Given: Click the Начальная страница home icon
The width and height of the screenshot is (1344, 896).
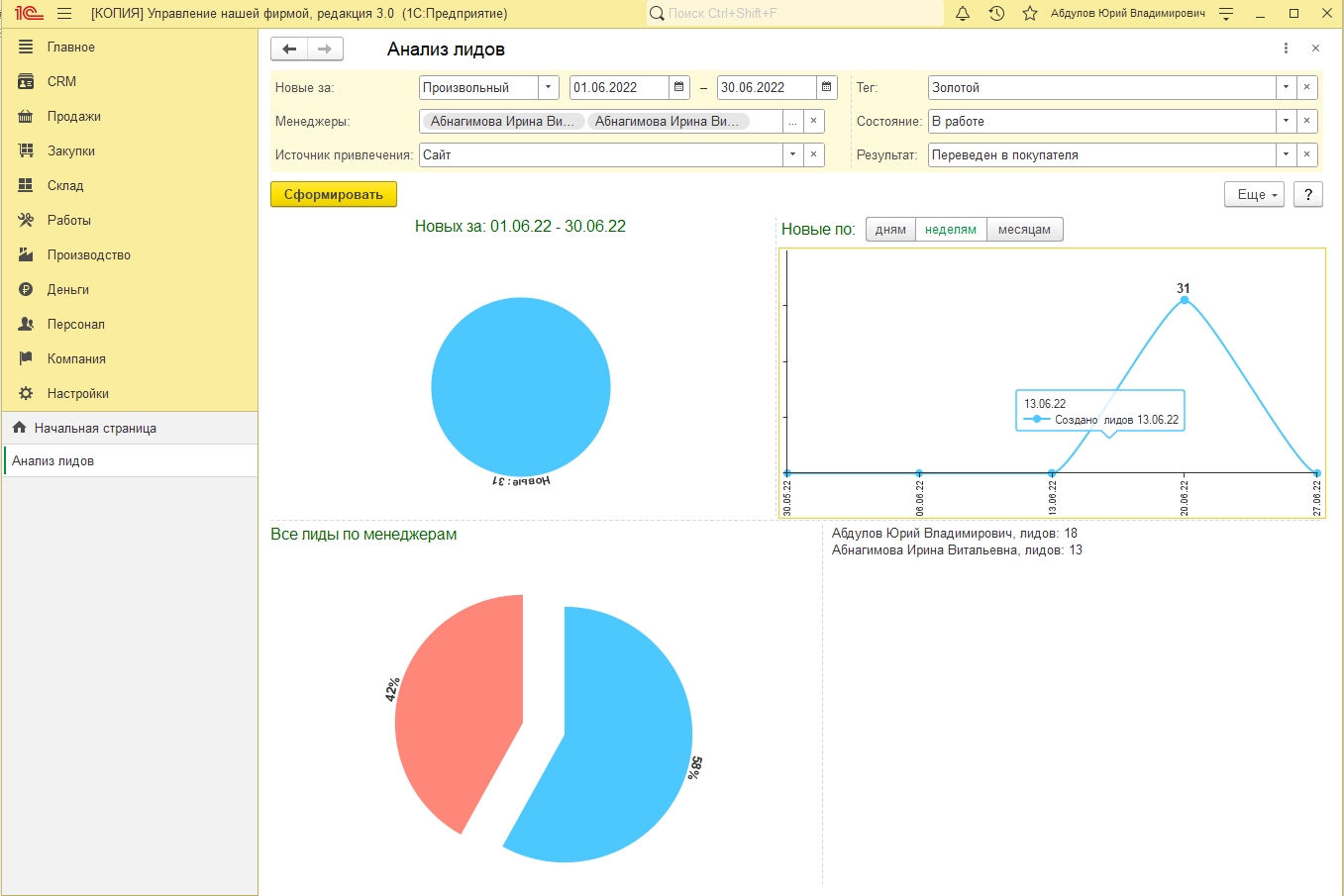Looking at the screenshot, I should coord(19,428).
